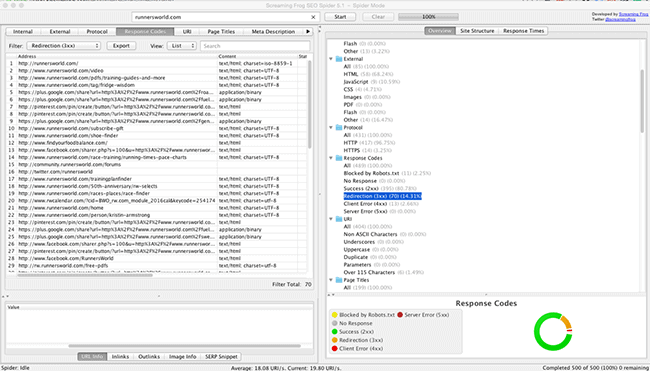Switch to the External tab
The width and height of the screenshot is (650, 371).
[60, 32]
